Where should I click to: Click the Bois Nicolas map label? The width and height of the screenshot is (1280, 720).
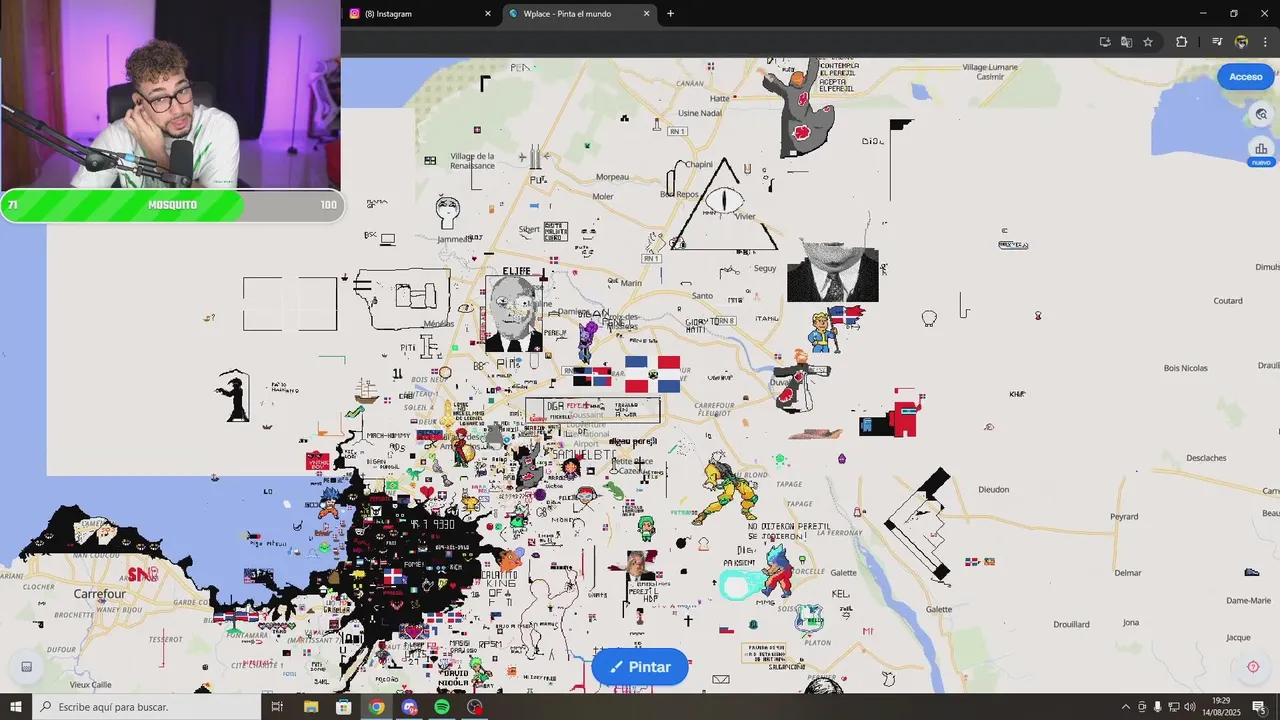pos(1185,368)
